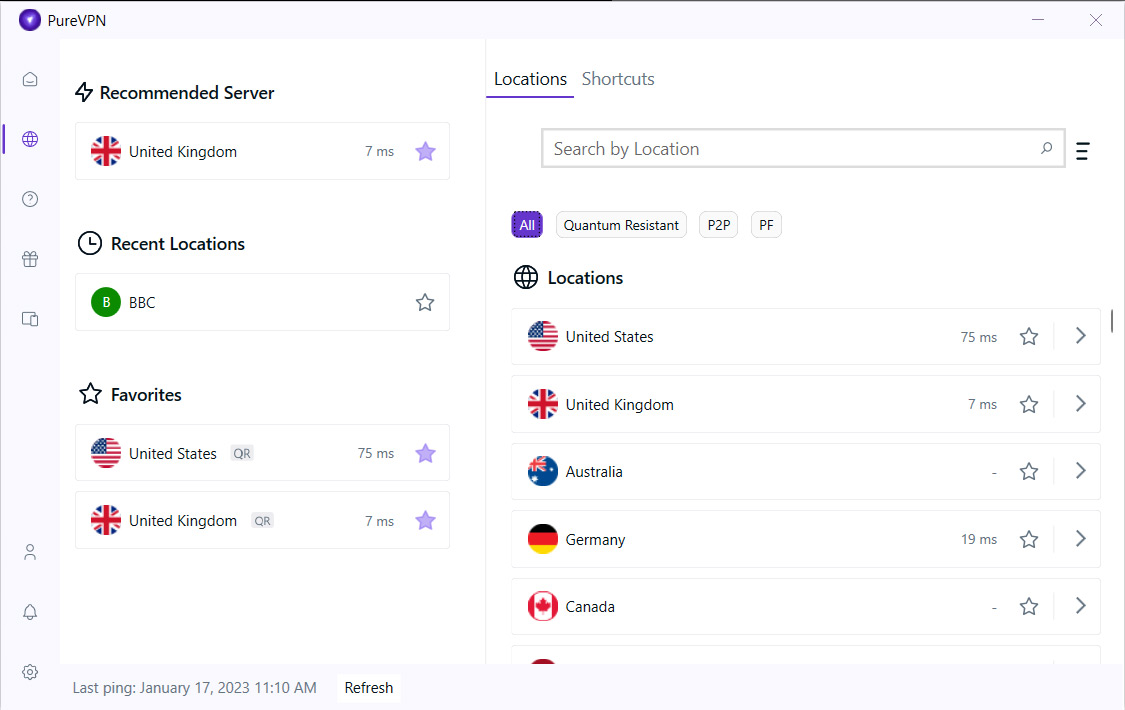
Task: Close the PureVPN window
Action: tap(1096, 20)
